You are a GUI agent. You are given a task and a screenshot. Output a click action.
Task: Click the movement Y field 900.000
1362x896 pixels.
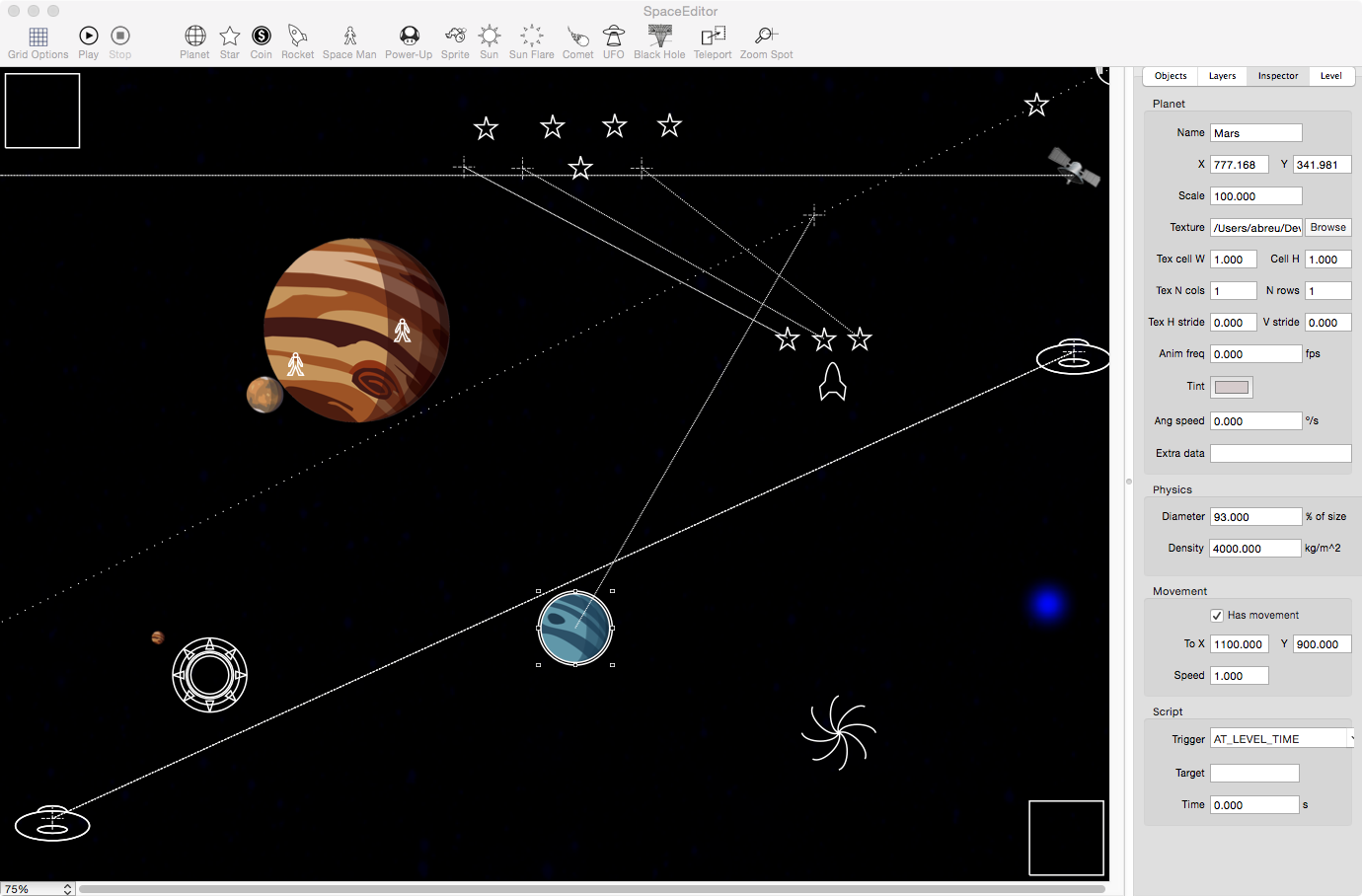tap(1323, 644)
